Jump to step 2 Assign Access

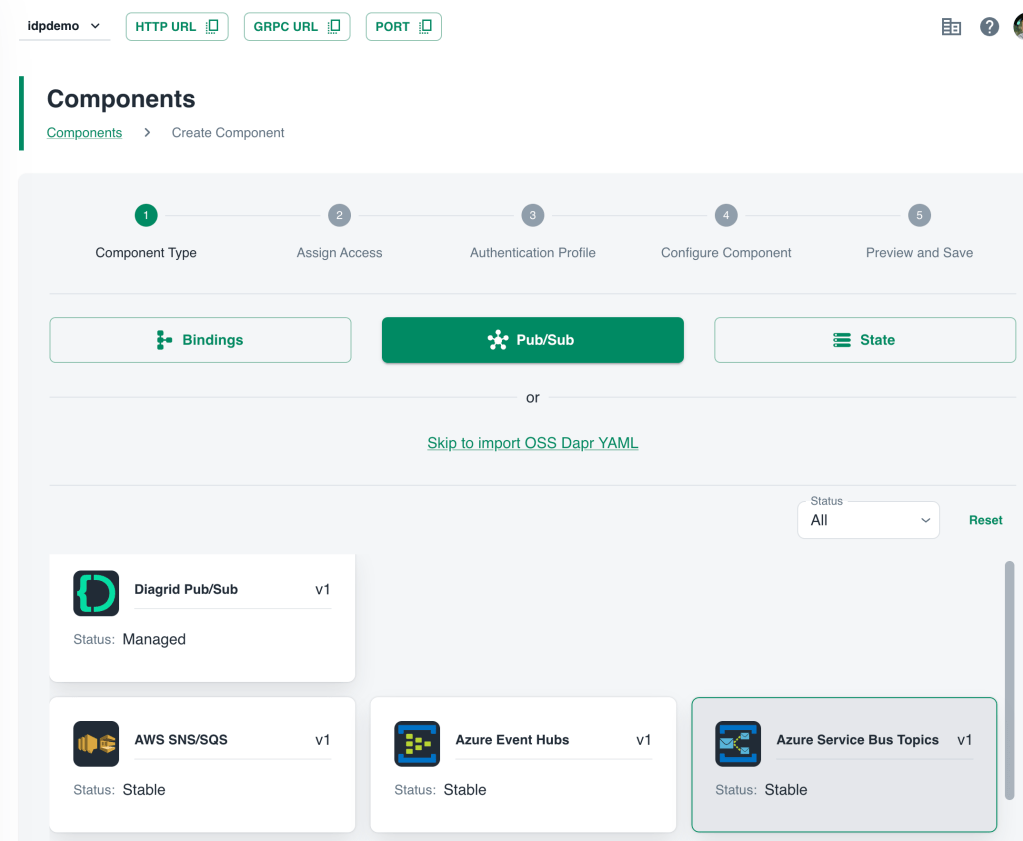pos(339,215)
